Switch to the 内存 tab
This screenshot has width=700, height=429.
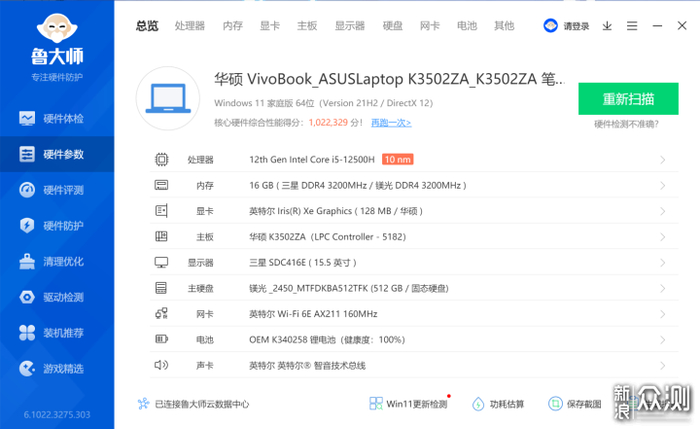[x=233, y=26]
